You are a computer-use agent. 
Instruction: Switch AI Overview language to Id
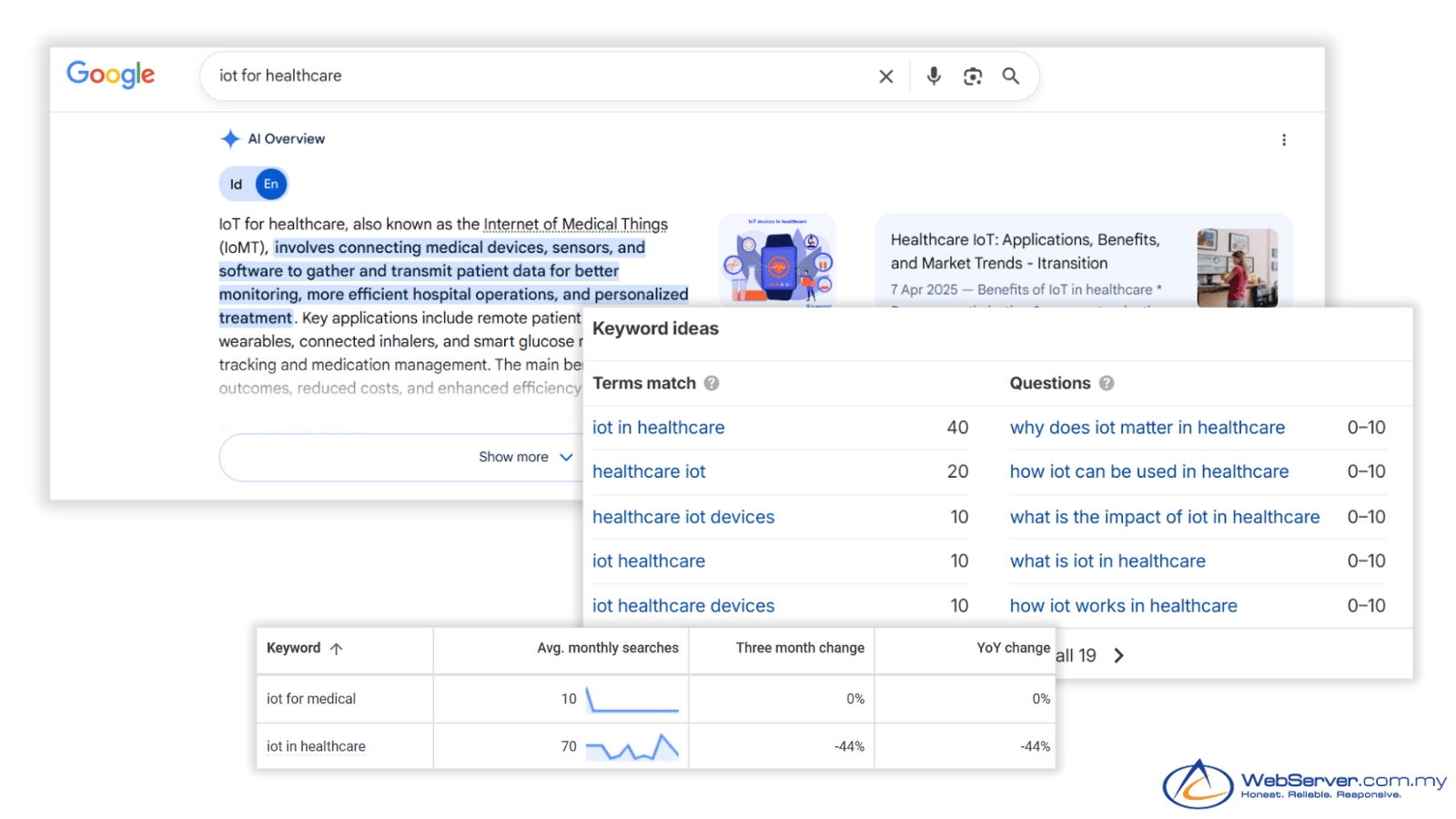click(237, 185)
